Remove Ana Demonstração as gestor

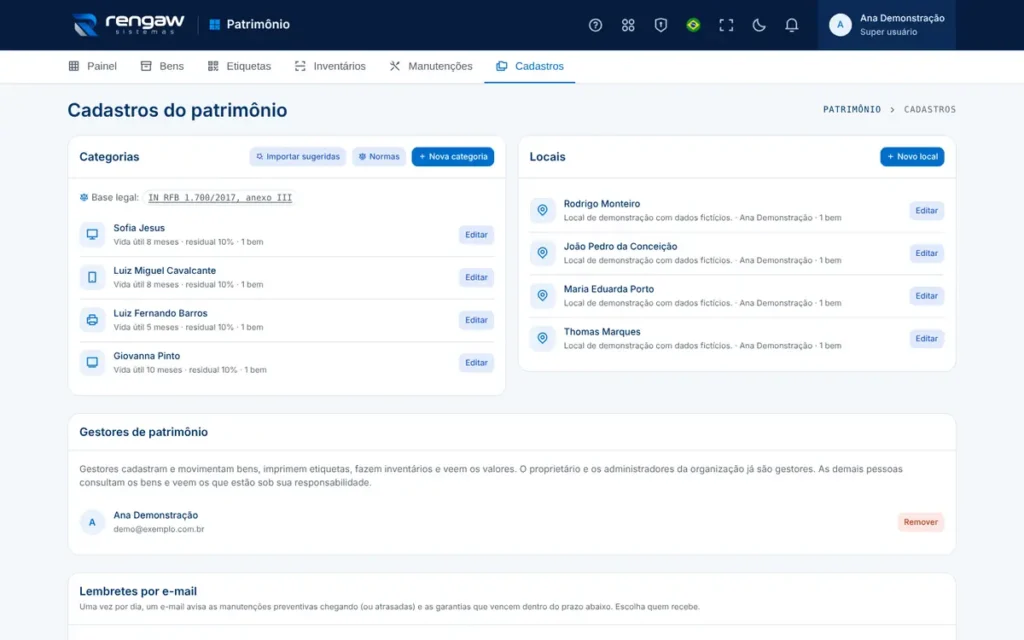[x=920, y=522]
